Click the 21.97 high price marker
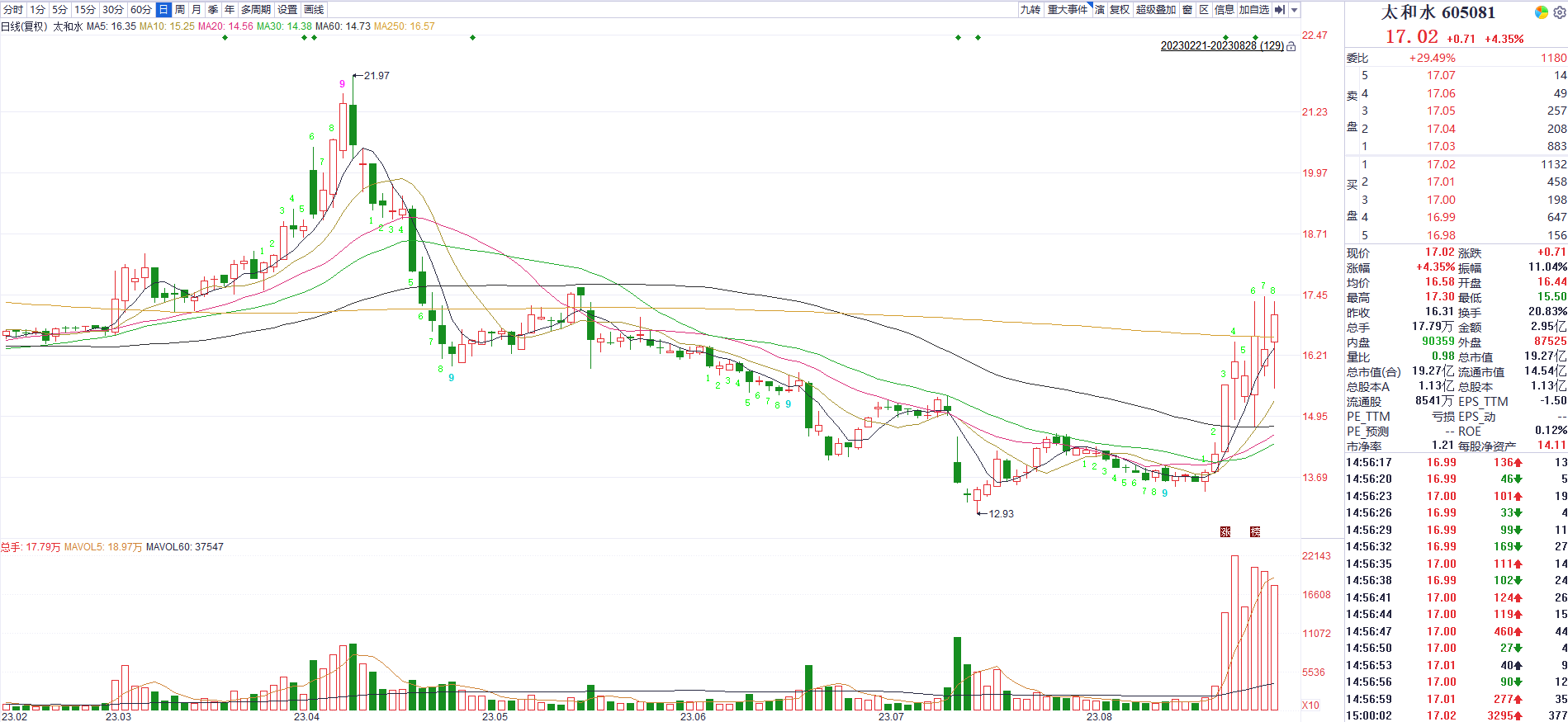Viewport: 1568px width, 722px height. pos(377,76)
